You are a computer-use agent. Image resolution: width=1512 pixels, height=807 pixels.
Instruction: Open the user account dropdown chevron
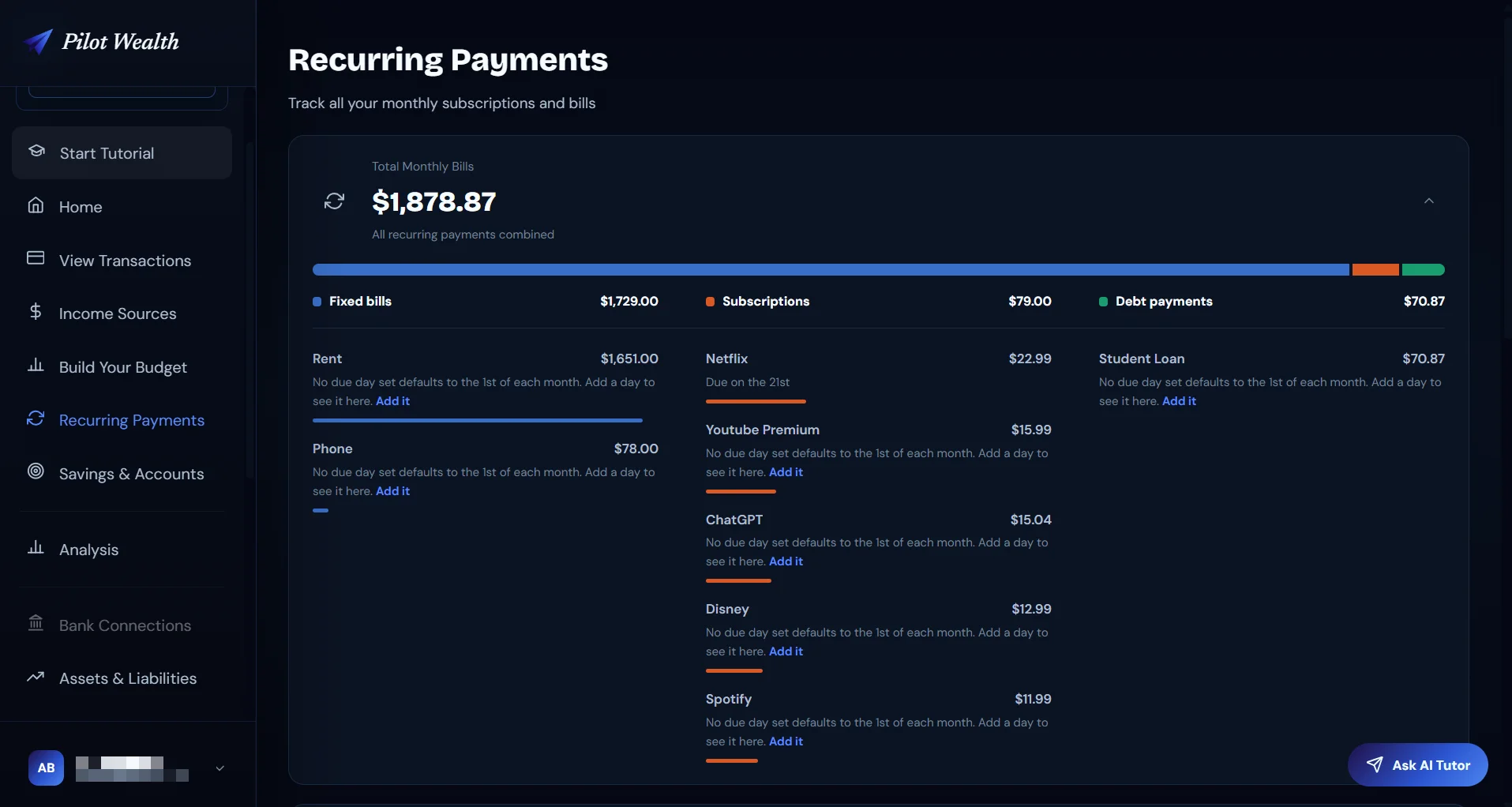point(220,768)
